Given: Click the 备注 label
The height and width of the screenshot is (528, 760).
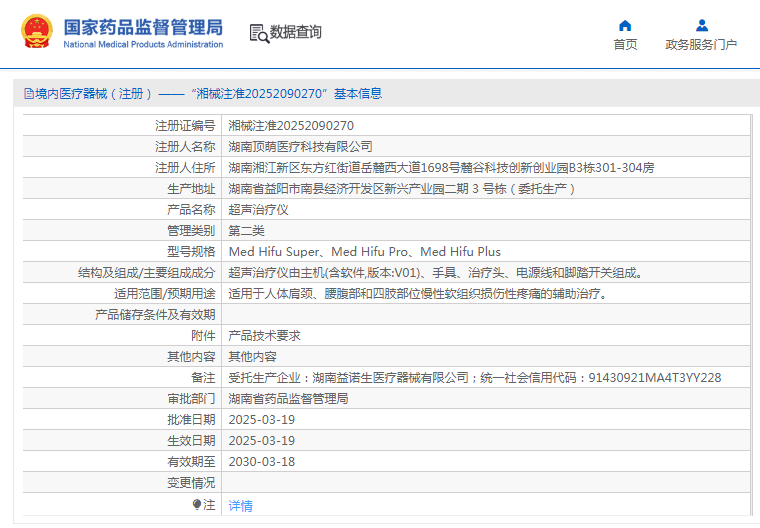Looking at the screenshot, I should pyautogui.click(x=203, y=378).
